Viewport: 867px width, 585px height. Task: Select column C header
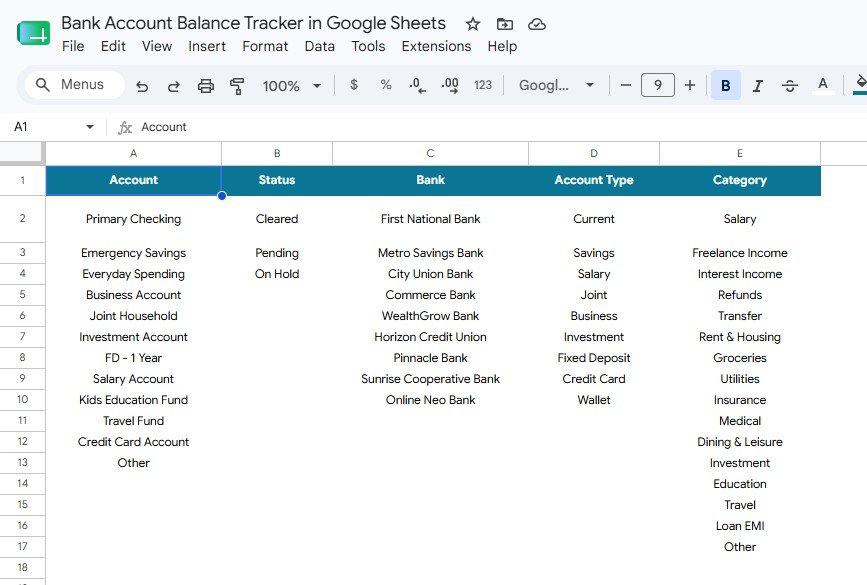point(430,153)
